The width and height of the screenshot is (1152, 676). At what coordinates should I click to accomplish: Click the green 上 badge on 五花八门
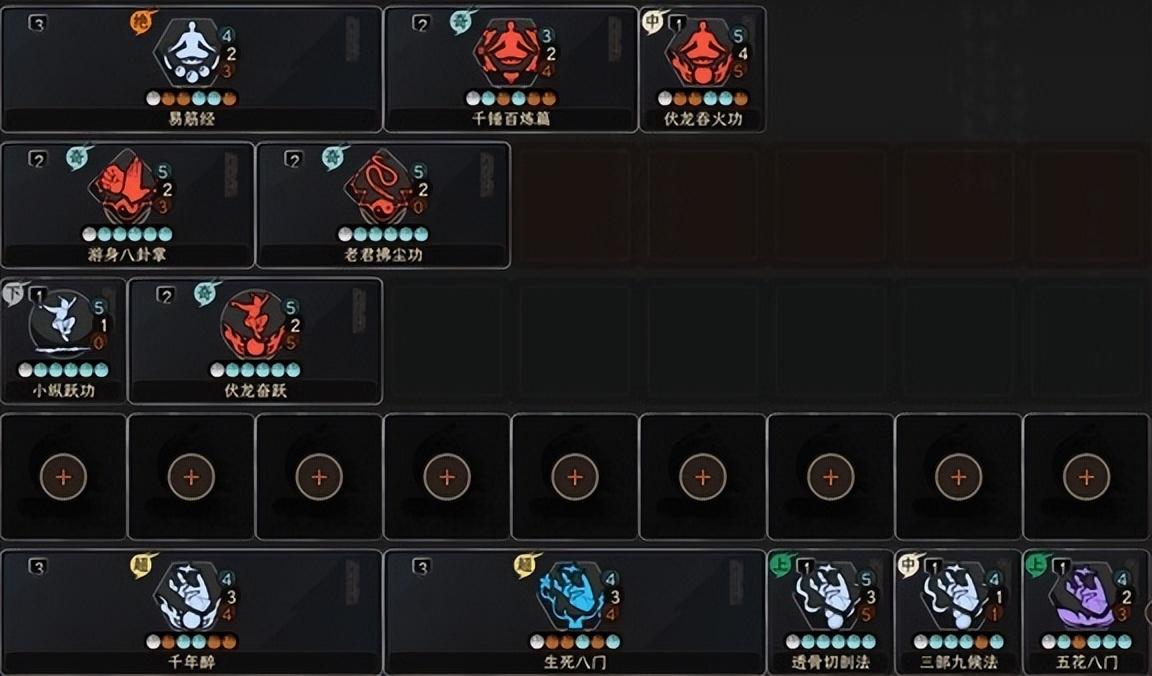tap(1036, 564)
